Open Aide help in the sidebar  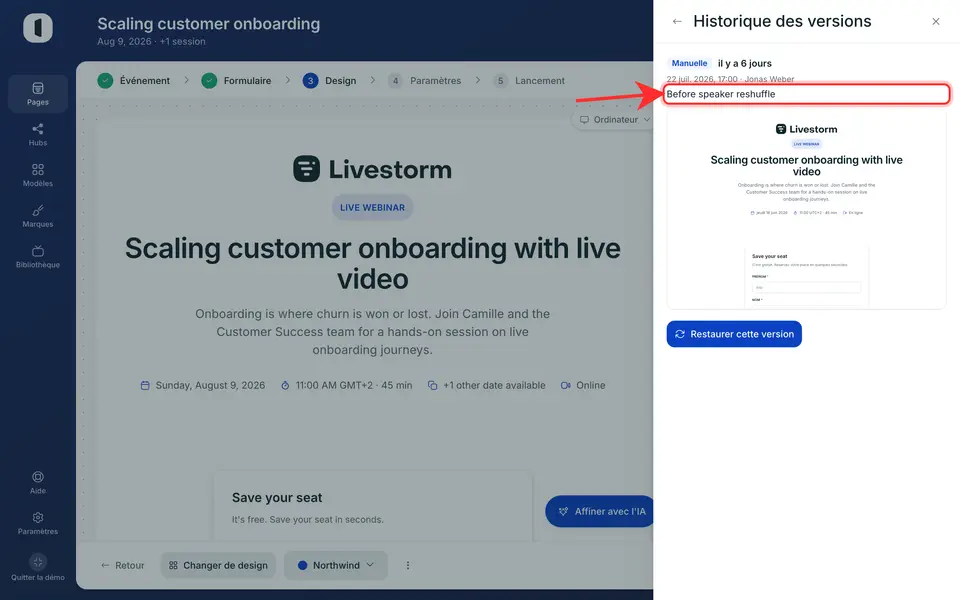[x=38, y=482]
